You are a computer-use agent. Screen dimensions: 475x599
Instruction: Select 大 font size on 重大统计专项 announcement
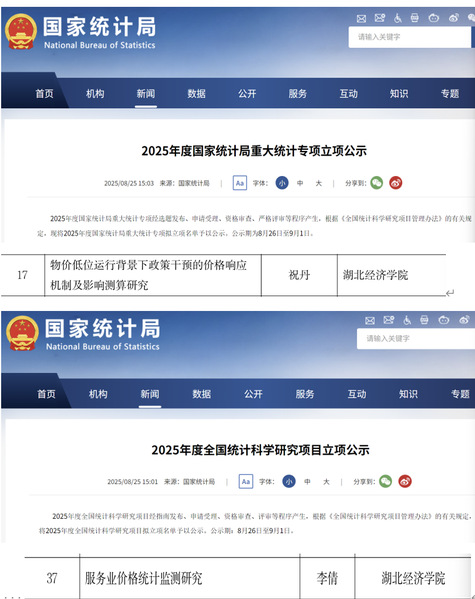318,183
